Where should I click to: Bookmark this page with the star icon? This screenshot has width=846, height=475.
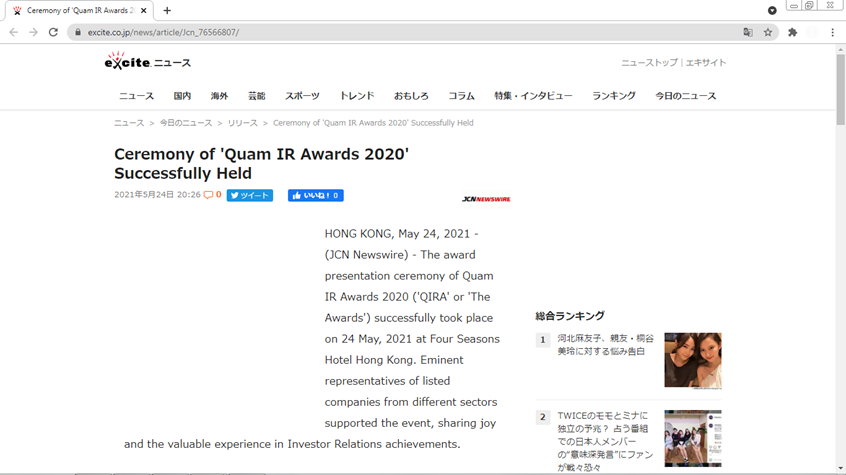pyautogui.click(x=768, y=32)
